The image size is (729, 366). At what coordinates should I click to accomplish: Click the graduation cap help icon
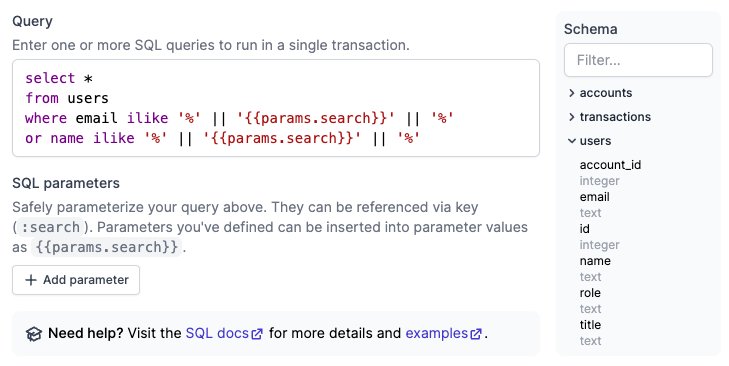(x=34, y=334)
